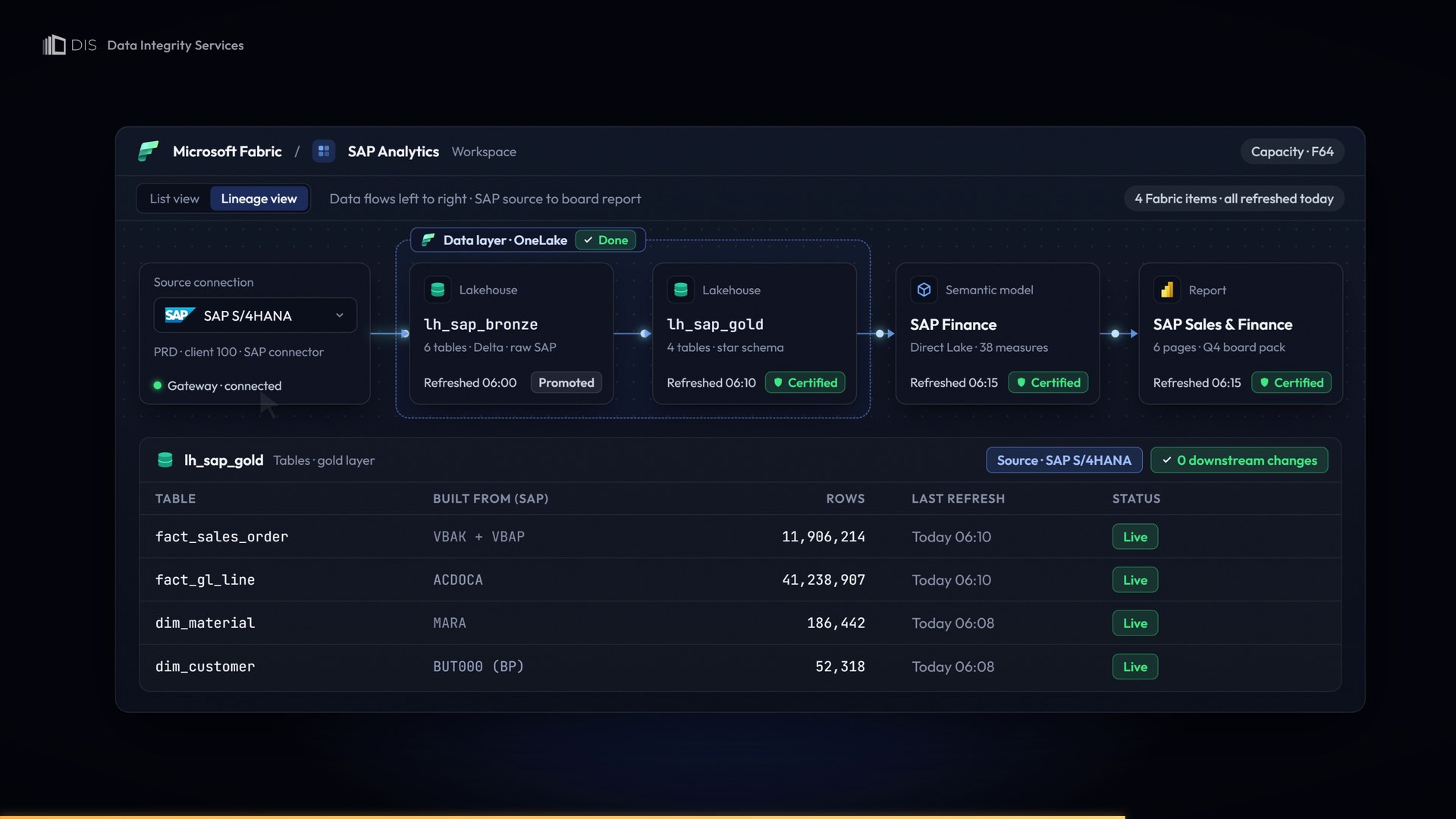Open the lh_sap_bronze lakehouse card
This screenshot has width=1456, height=819.
click(x=511, y=333)
